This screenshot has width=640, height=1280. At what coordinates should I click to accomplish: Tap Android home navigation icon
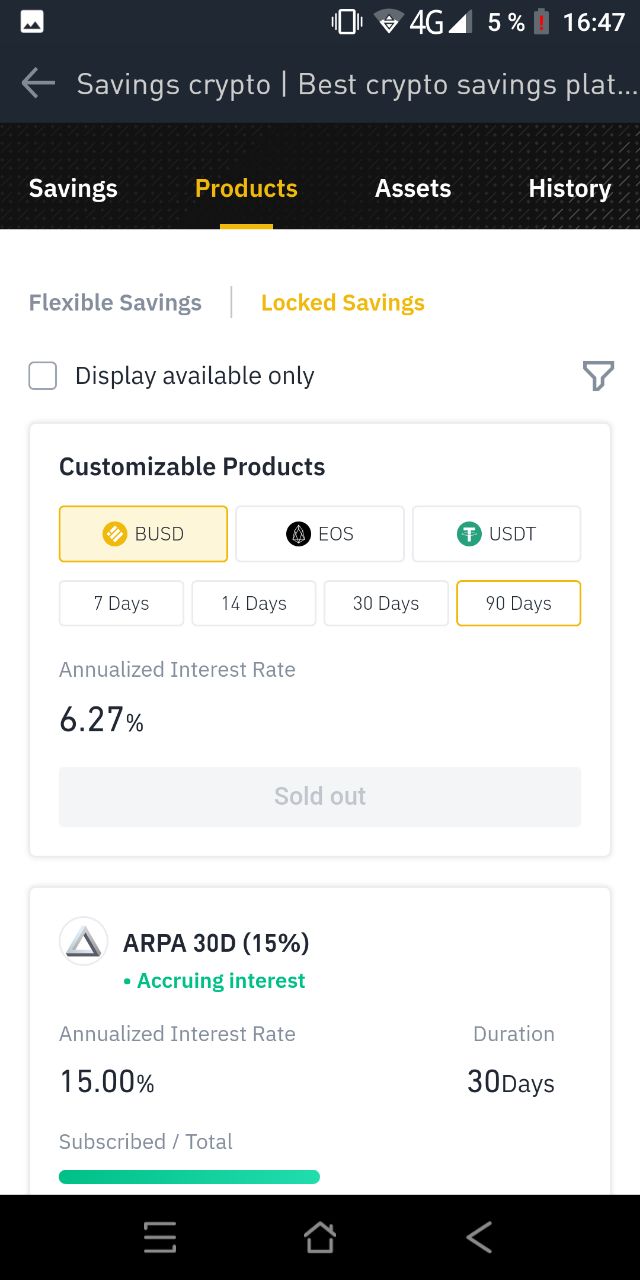[320, 1238]
